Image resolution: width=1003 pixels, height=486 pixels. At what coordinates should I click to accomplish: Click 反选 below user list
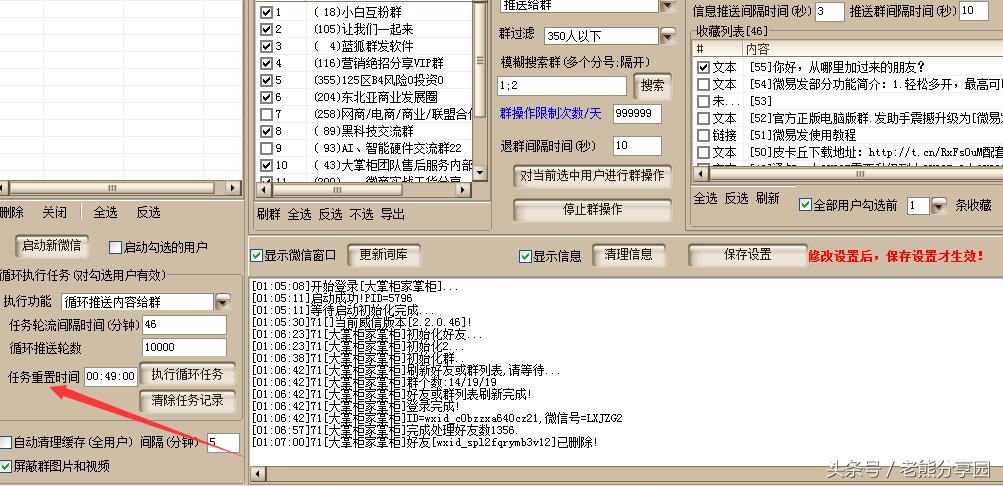pyautogui.click(x=148, y=212)
